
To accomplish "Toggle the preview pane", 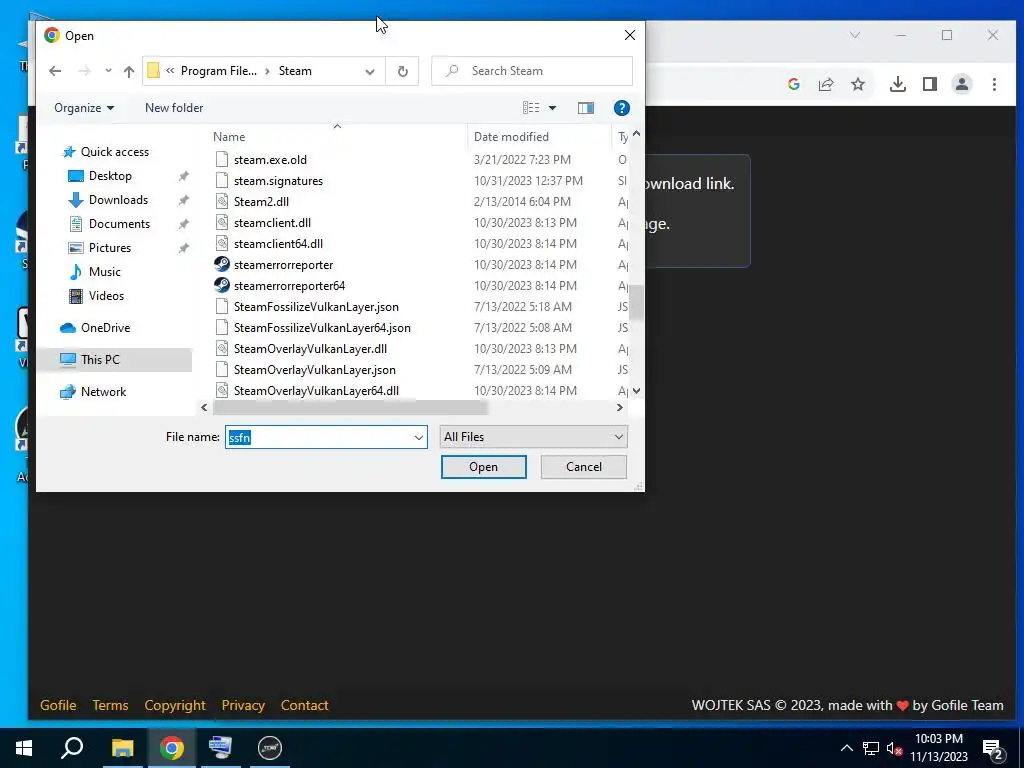I will coord(586,108).
